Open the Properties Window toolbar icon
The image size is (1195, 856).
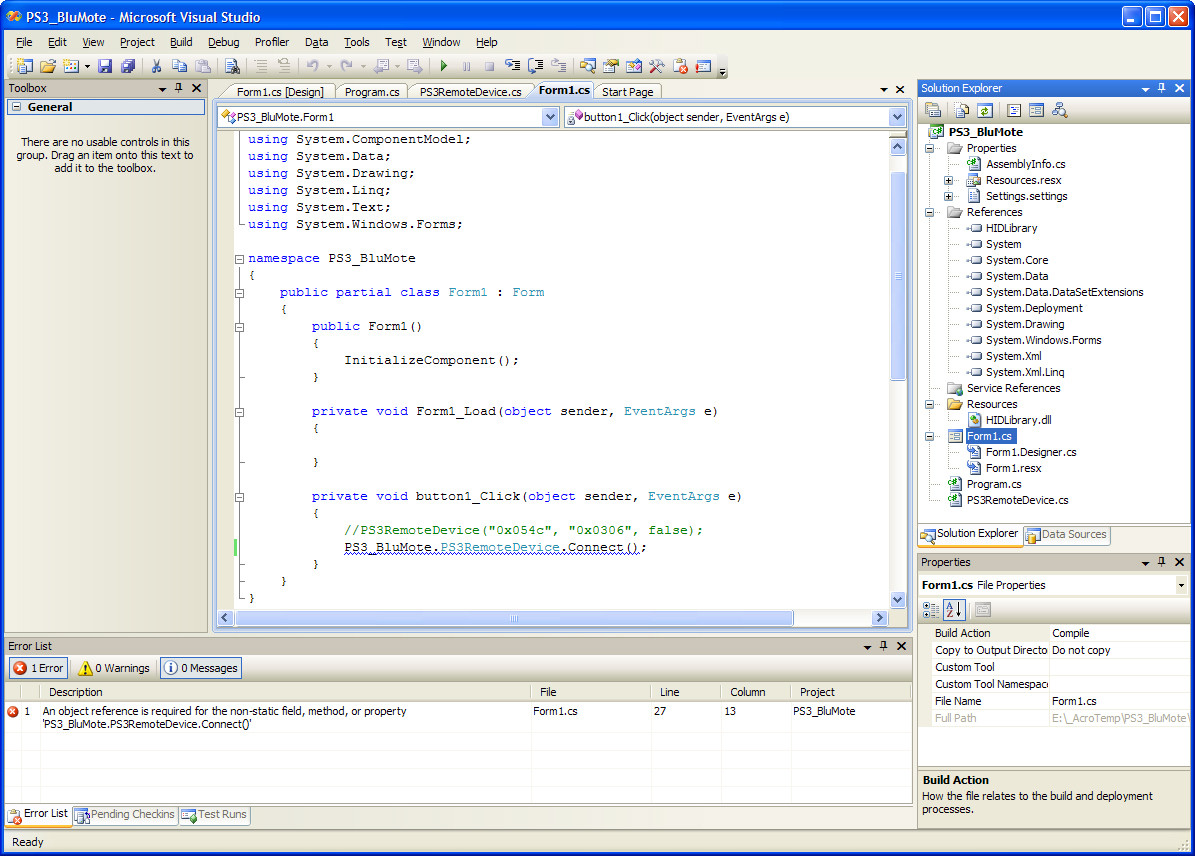[610, 66]
